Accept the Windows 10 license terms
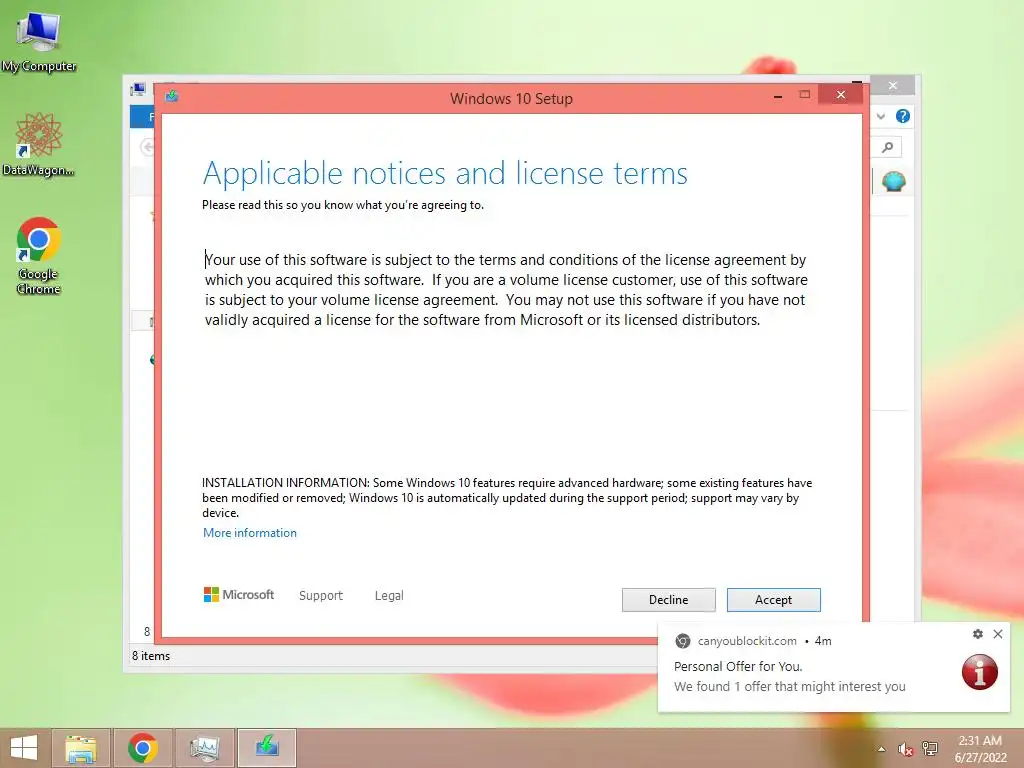This screenshot has height=768, width=1024. tap(773, 600)
